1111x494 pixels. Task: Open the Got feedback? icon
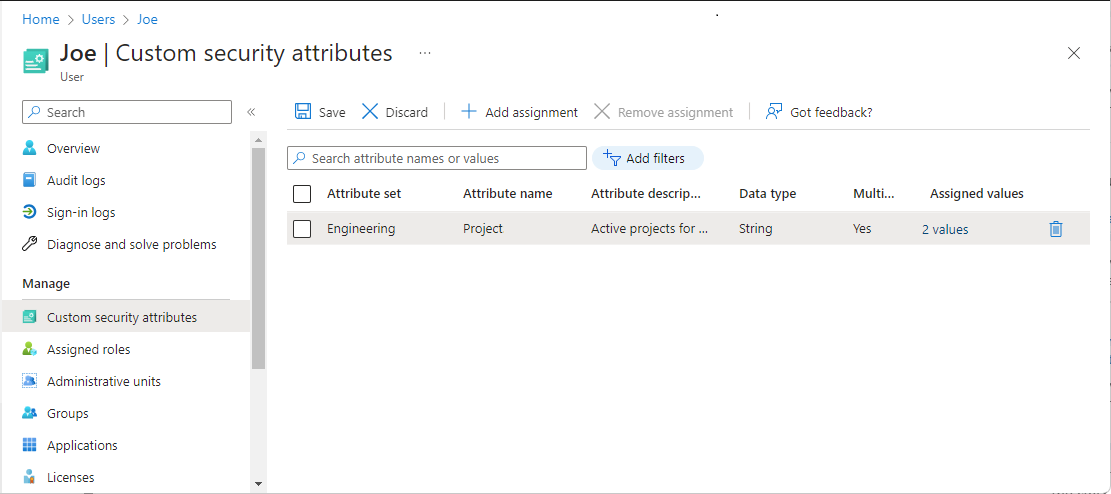click(x=774, y=112)
